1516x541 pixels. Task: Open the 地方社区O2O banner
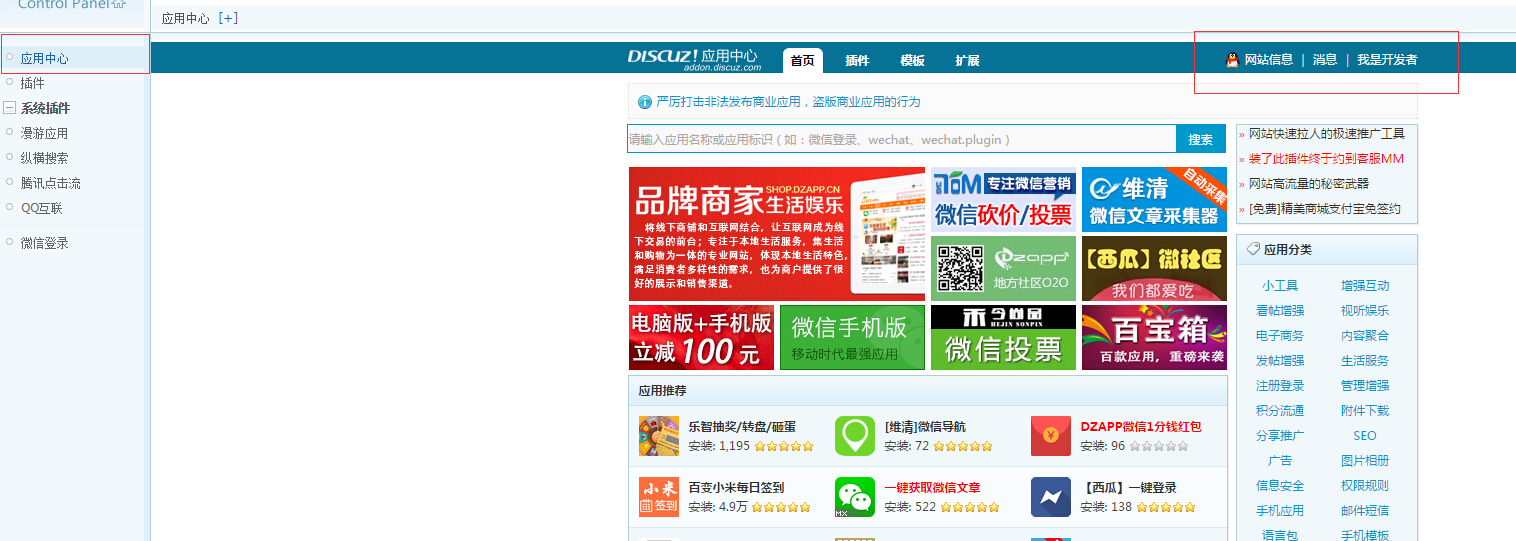[1003, 268]
